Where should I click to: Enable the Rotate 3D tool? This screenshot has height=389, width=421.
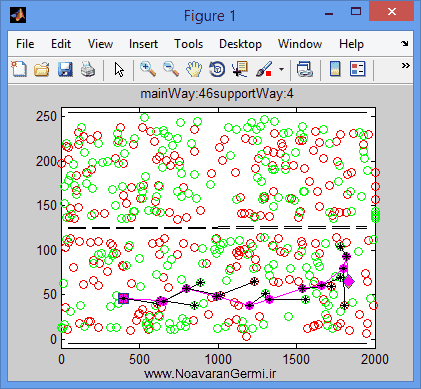click(217, 69)
